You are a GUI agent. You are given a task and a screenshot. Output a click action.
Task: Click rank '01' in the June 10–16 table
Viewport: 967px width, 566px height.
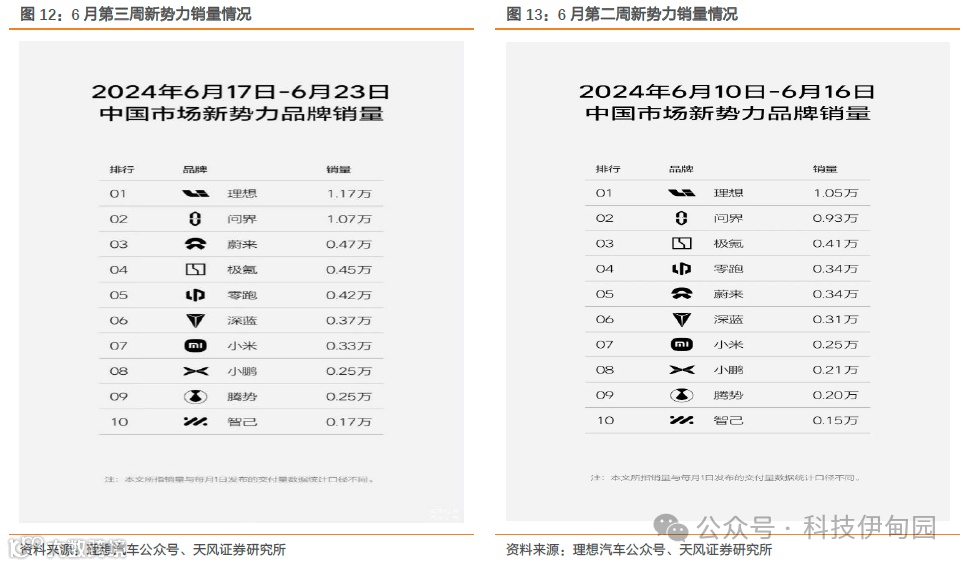pyautogui.click(x=604, y=193)
